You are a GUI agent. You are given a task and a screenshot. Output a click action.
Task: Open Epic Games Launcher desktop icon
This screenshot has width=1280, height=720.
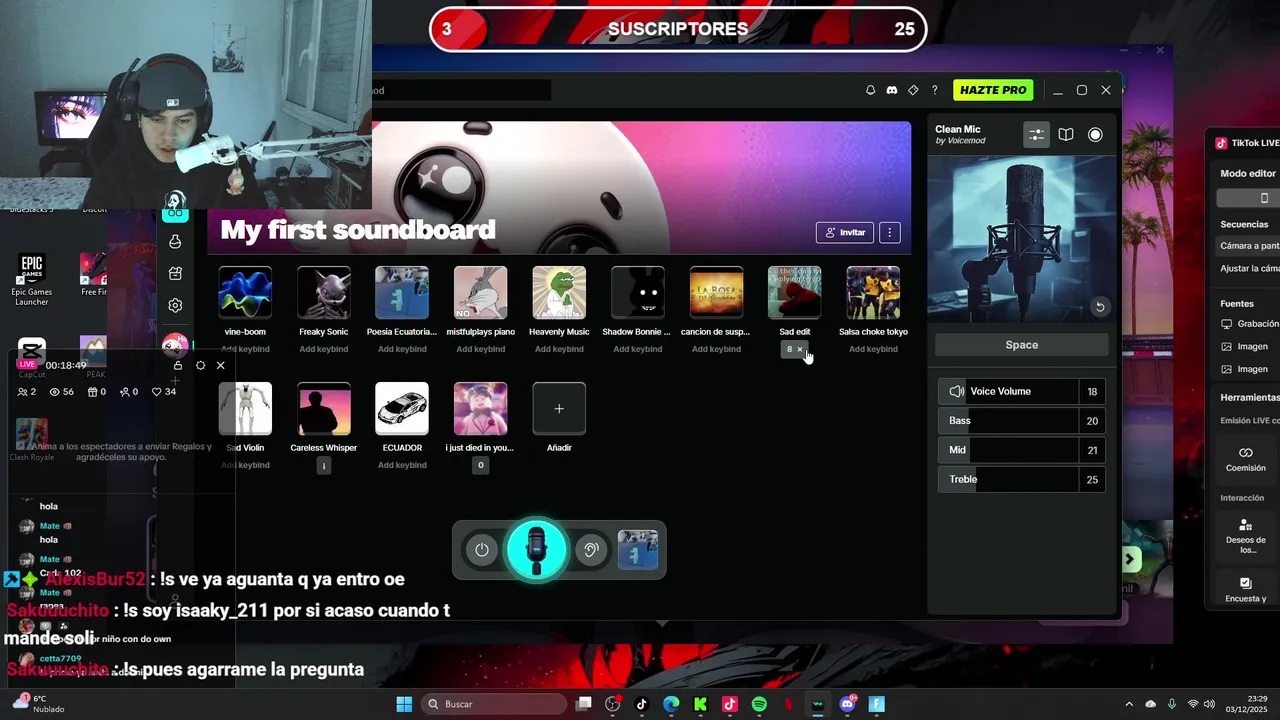(31, 280)
